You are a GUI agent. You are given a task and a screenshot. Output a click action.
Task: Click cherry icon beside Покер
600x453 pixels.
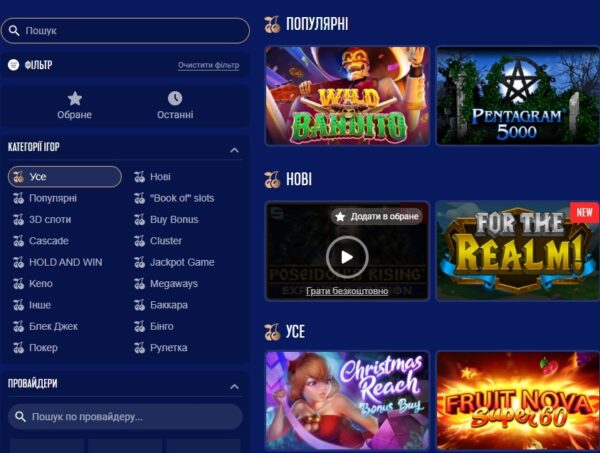pos(18,348)
